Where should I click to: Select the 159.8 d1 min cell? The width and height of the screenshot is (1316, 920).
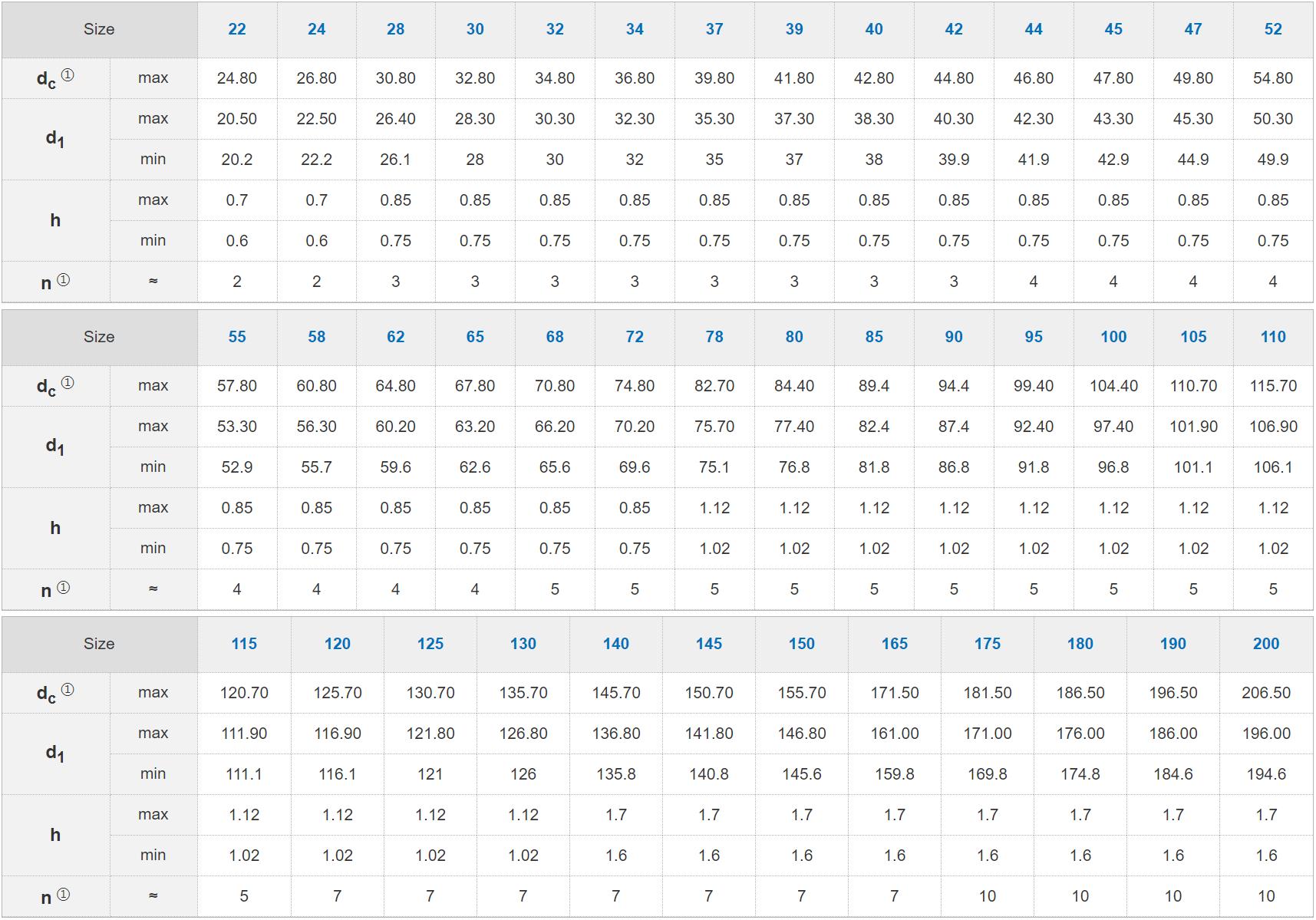tap(894, 774)
